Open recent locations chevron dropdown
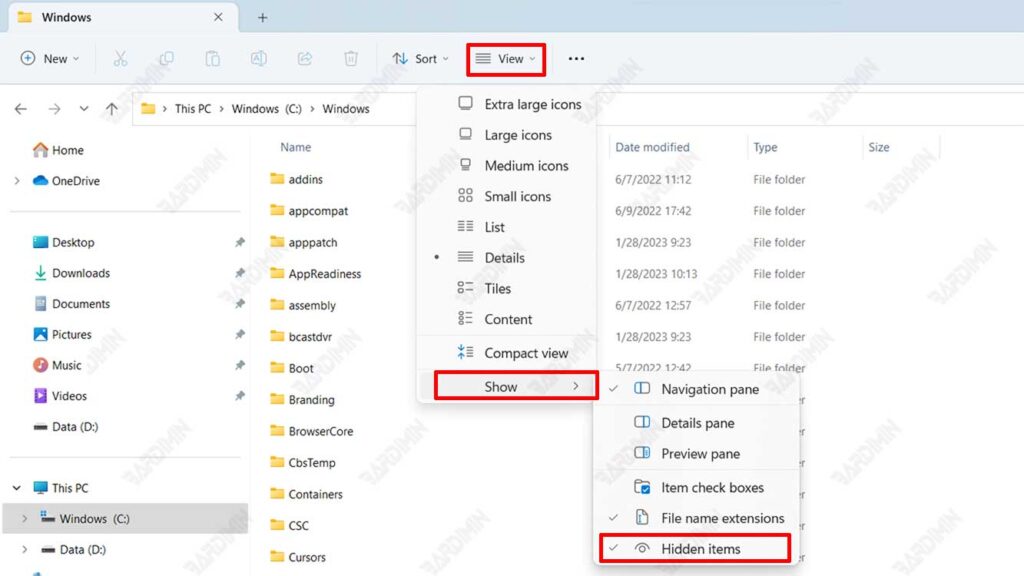 tap(84, 109)
